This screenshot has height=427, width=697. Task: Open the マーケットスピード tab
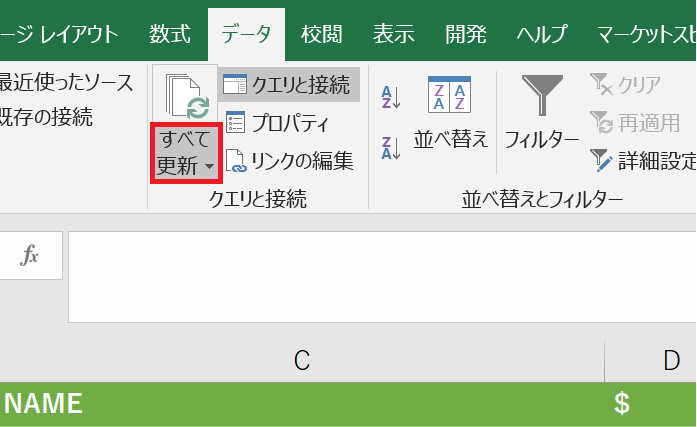point(645,34)
